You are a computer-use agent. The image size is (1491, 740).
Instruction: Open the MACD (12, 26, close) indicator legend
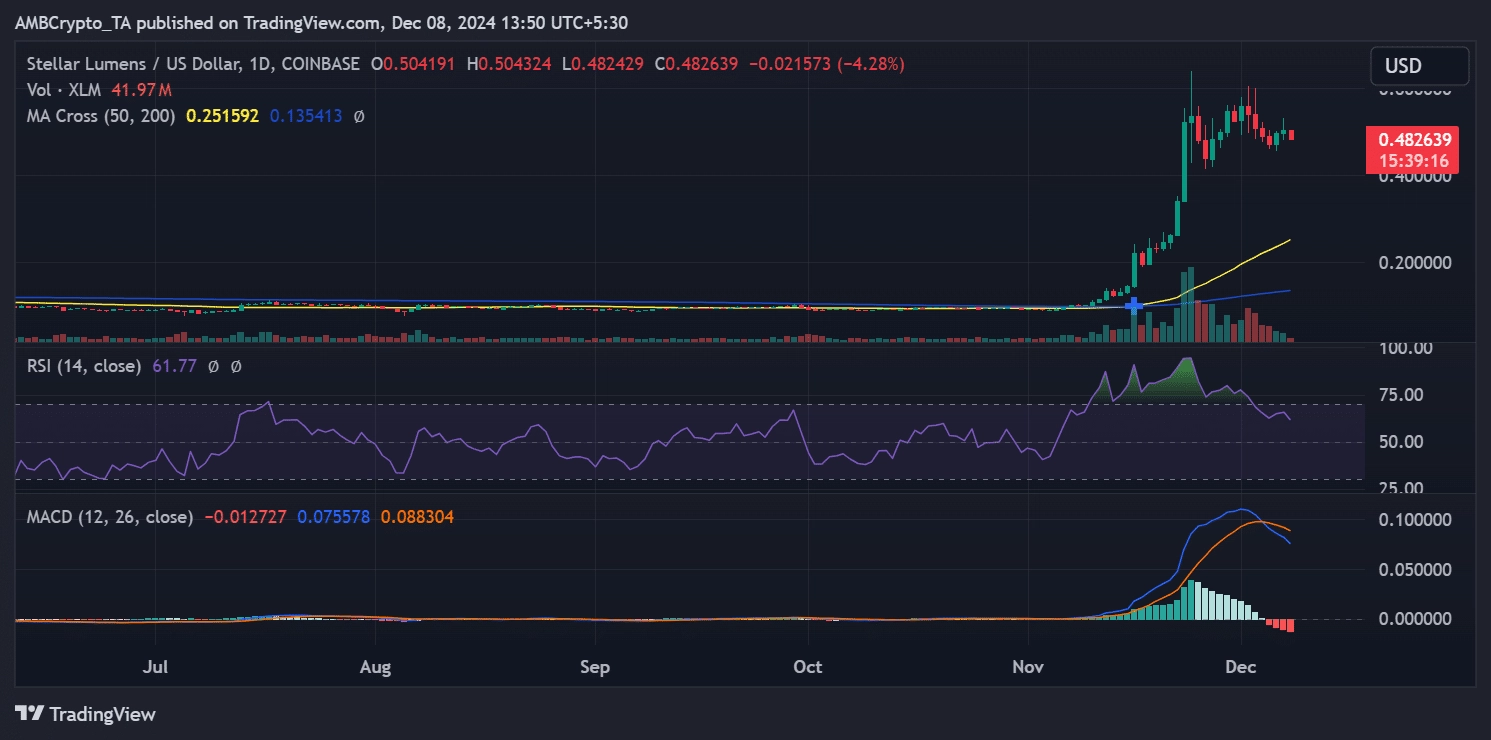pos(110,517)
